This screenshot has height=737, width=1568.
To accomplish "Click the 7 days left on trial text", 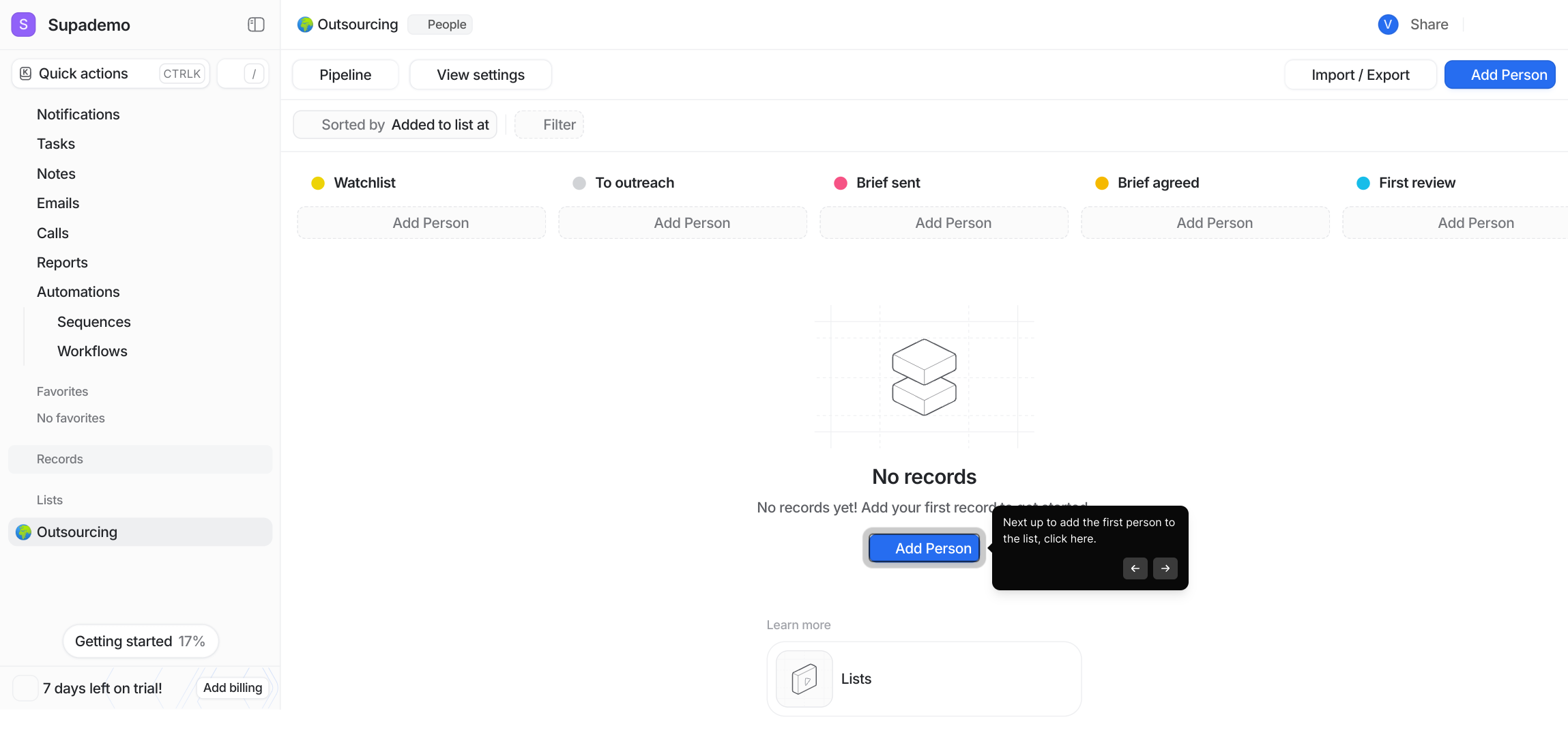I will point(102,689).
